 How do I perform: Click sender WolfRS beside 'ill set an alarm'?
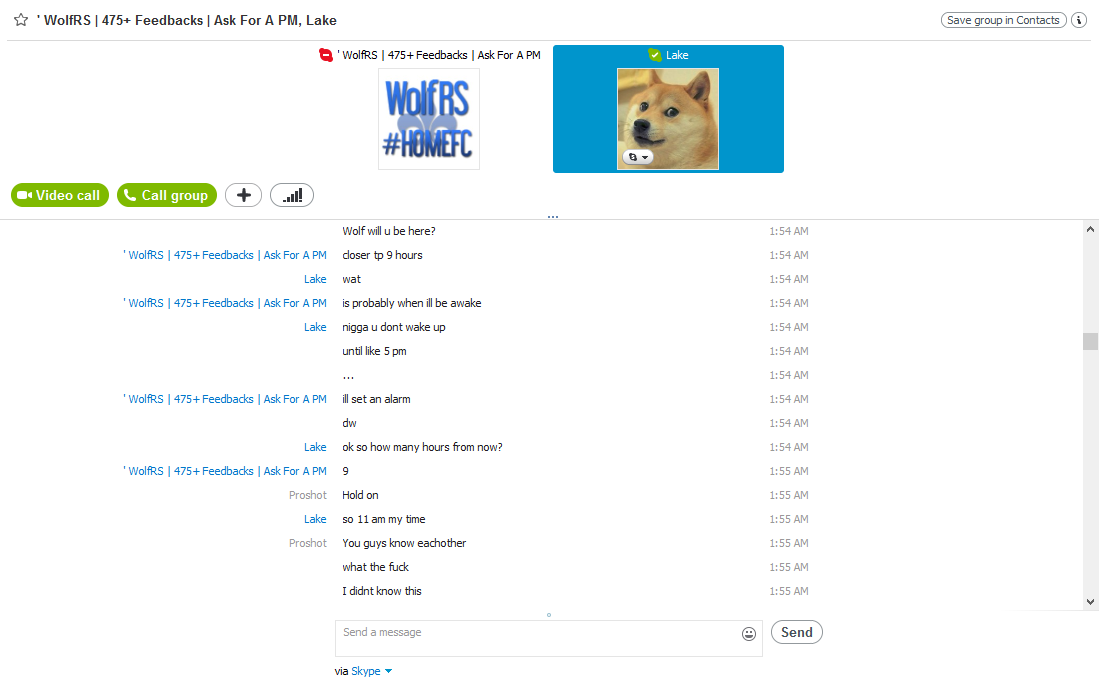[225, 399]
